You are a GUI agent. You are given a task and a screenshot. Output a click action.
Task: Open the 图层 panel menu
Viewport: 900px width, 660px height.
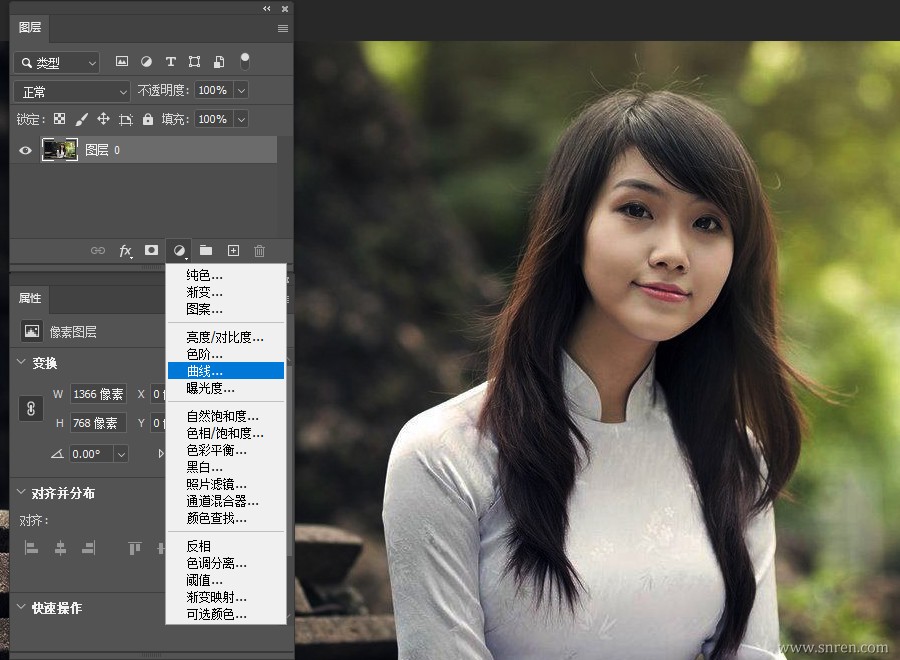pos(283,28)
